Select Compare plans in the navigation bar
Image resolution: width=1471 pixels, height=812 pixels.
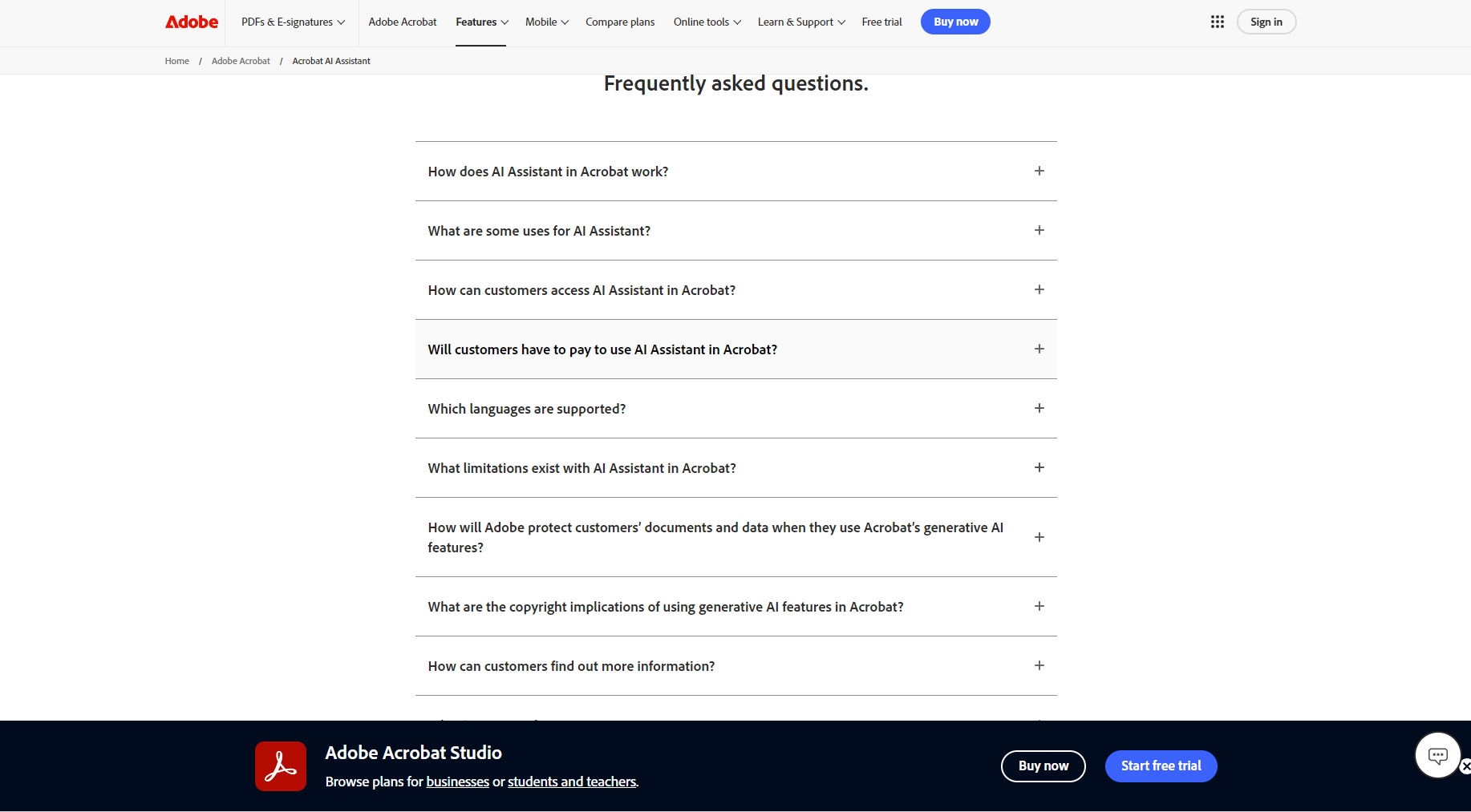(x=620, y=22)
